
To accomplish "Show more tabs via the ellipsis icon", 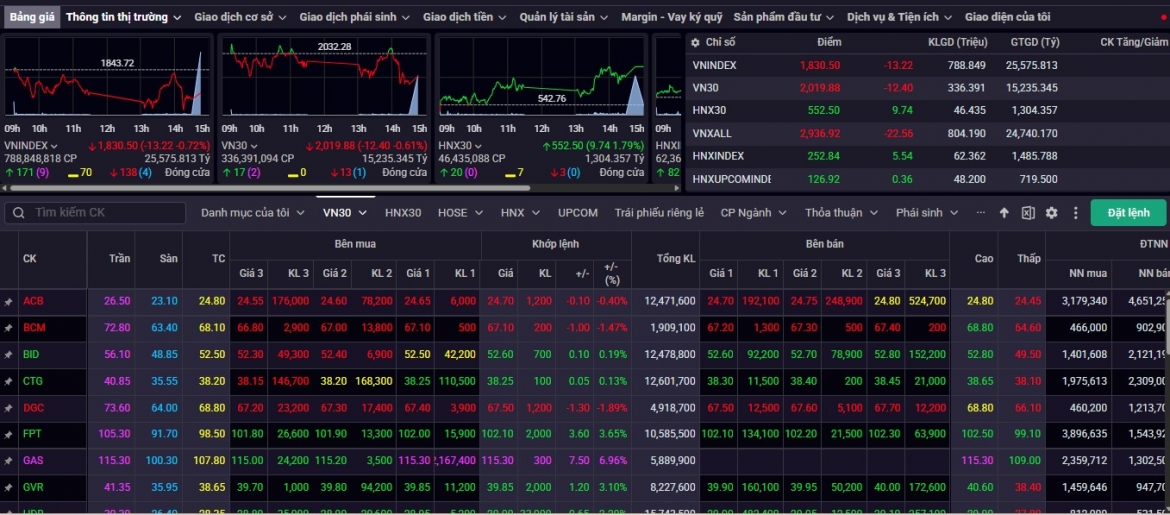I will [x=980, y=213].
